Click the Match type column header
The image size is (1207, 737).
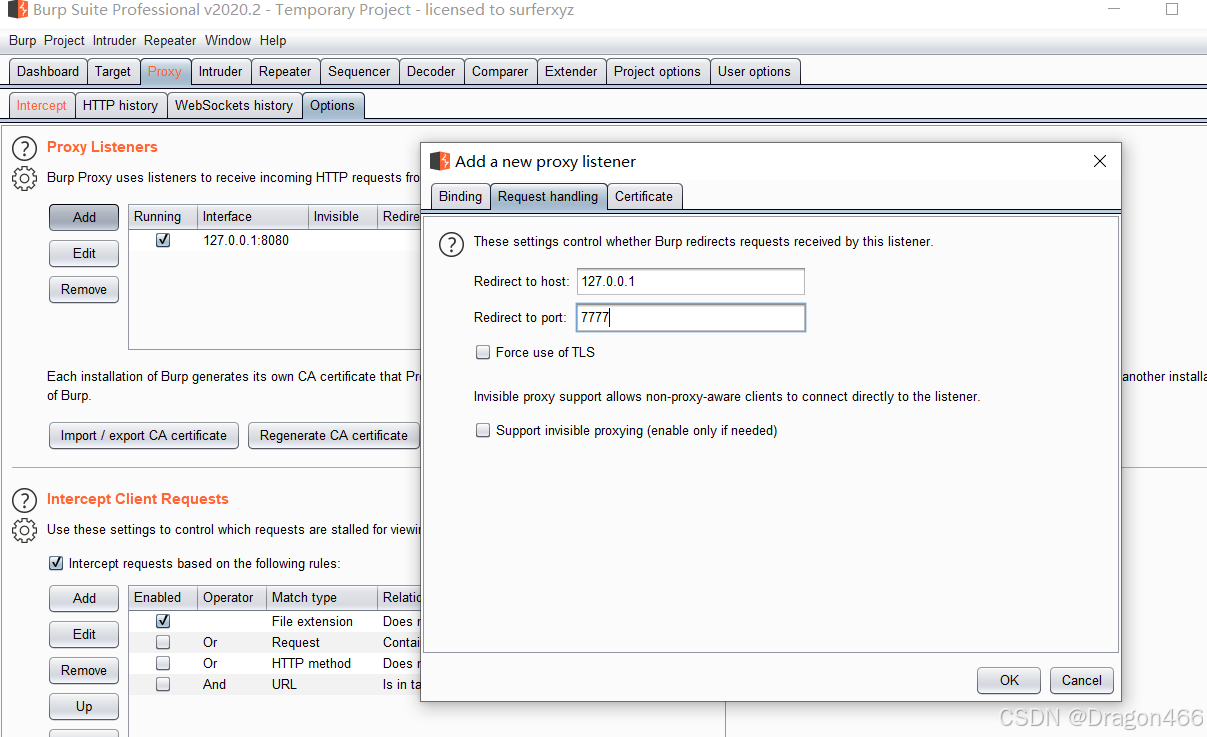(322, 598)
